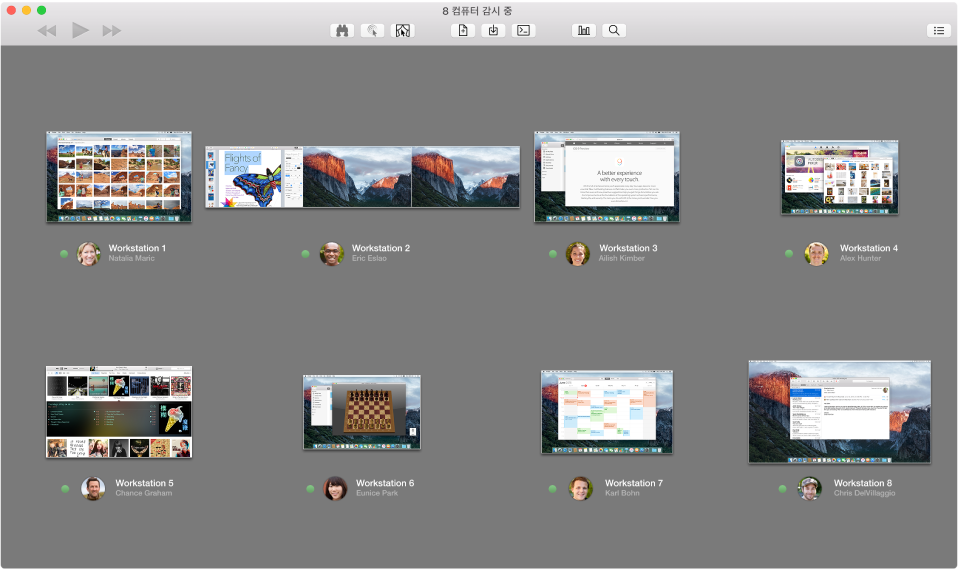Image resolution: width=958 pixels, height=572 pixels.
Task: Go to previous page with rewind button
Action: (x=47, y=31)
